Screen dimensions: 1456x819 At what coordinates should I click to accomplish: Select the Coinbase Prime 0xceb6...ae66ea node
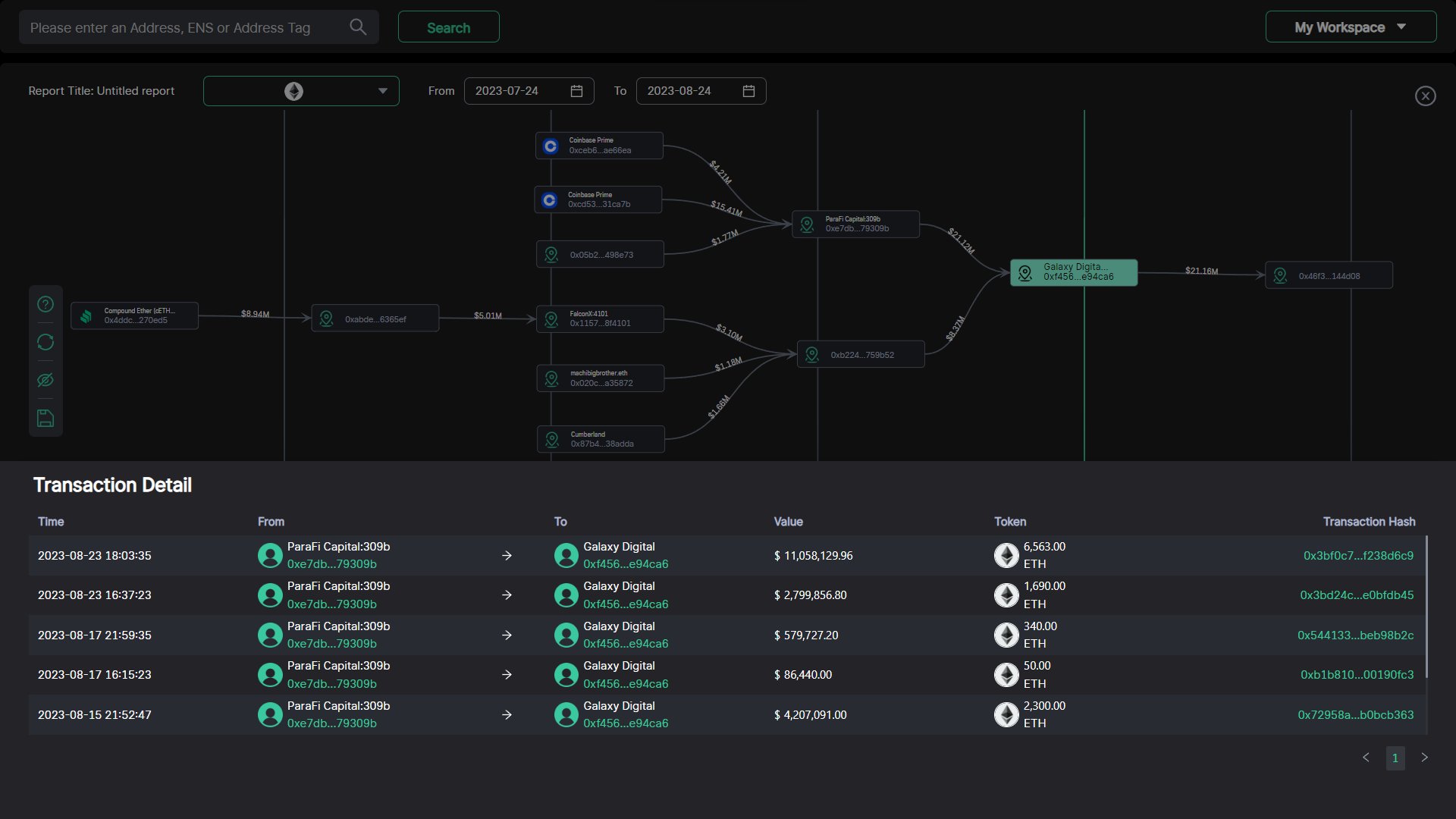[599, 146]
